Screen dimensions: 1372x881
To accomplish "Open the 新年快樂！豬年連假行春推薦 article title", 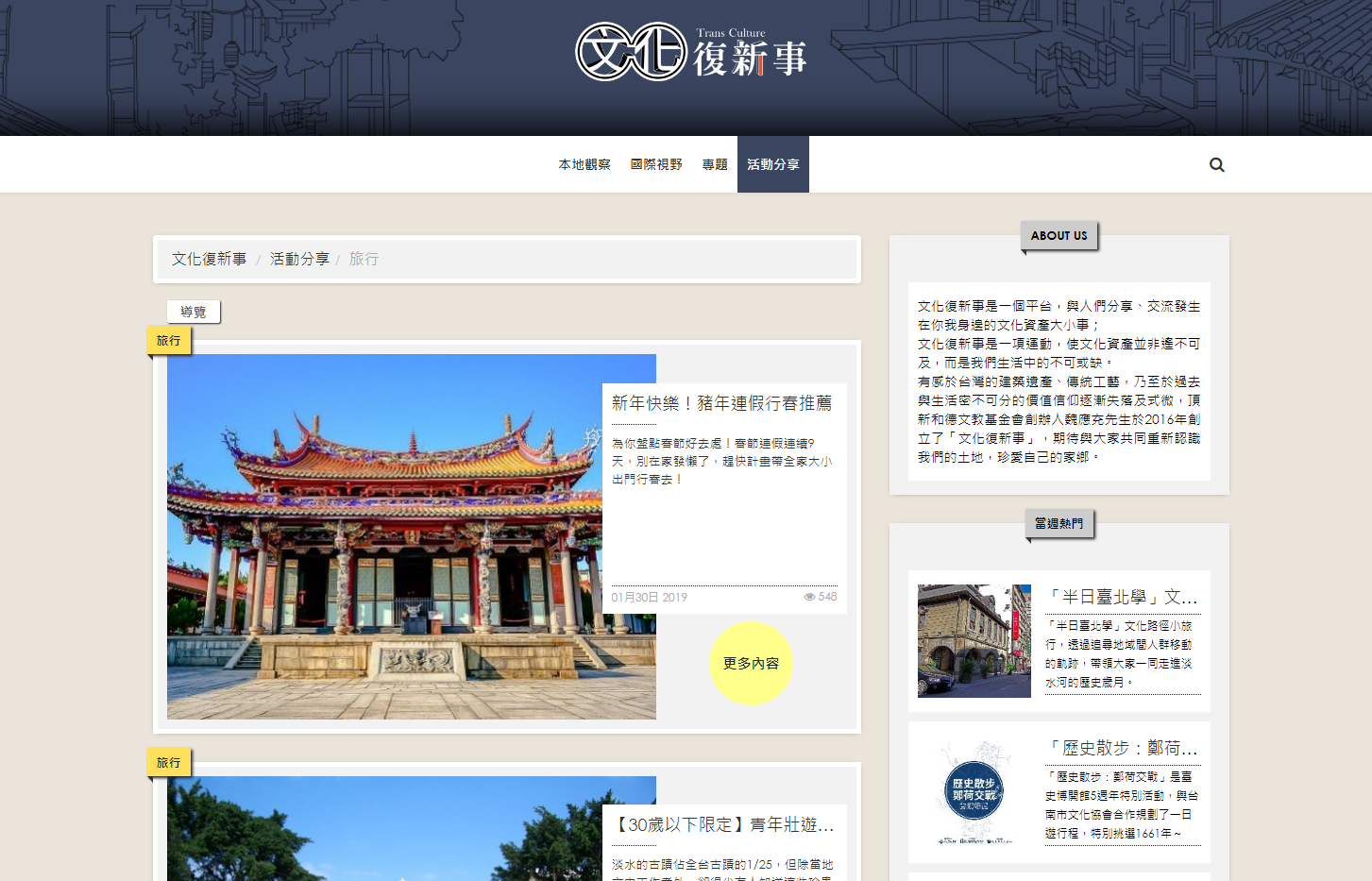I will (721, 403).
